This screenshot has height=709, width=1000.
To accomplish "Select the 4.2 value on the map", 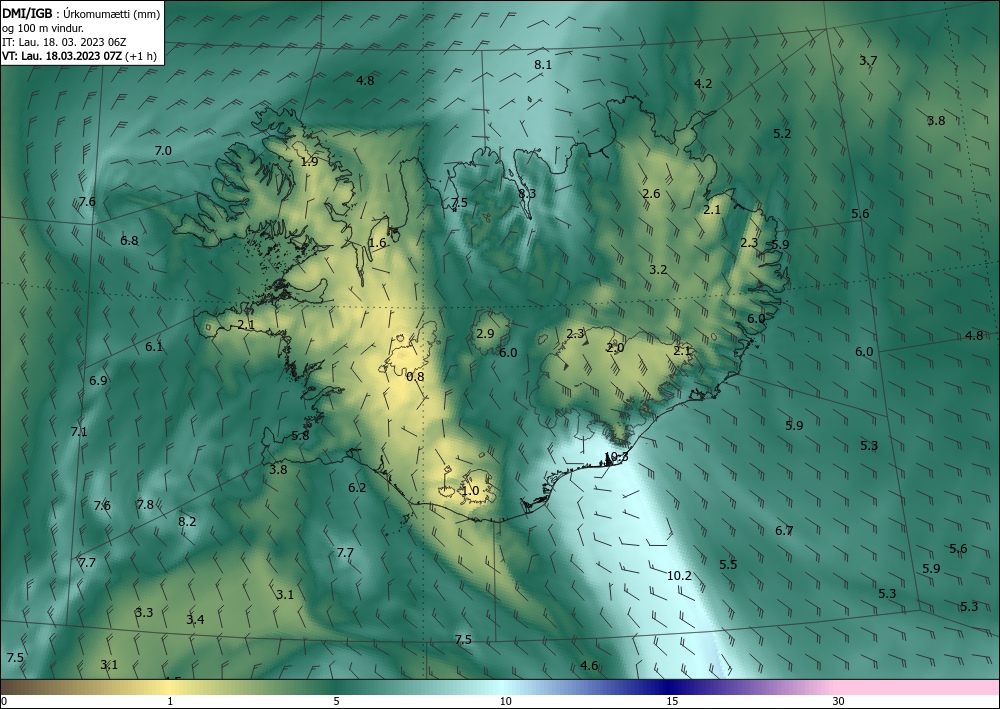I will [703, 84].
